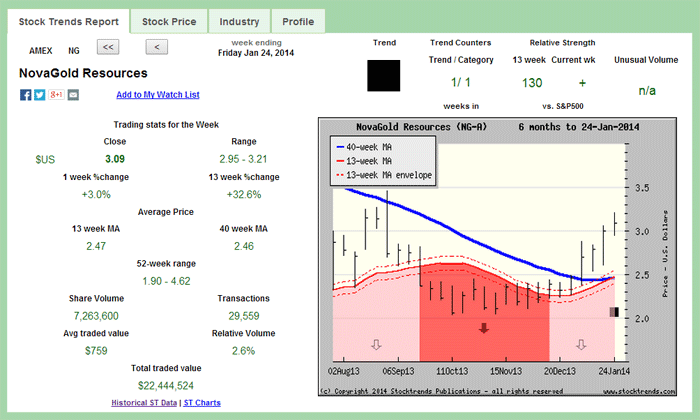Click the current week + indicator

pyautogui.click(x=582, y=83)
